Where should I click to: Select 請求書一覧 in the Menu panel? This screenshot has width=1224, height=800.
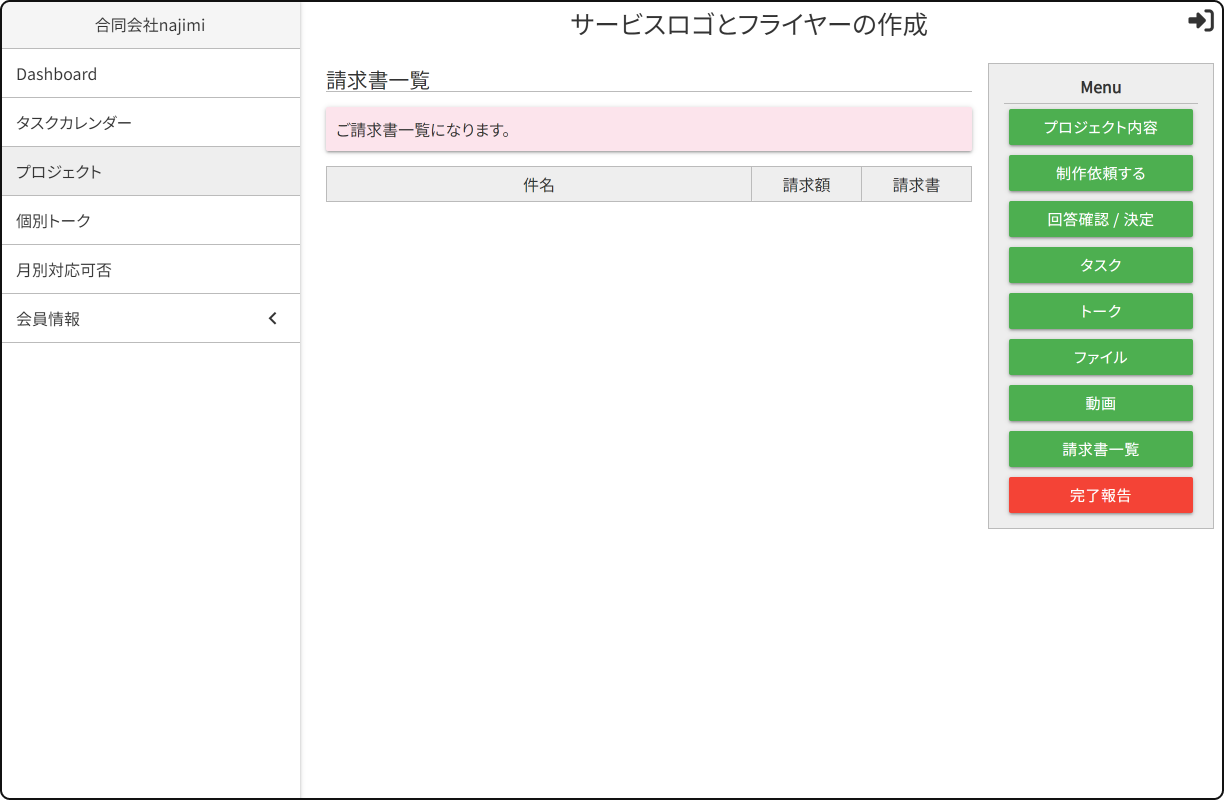click(x=1100, y=450)
